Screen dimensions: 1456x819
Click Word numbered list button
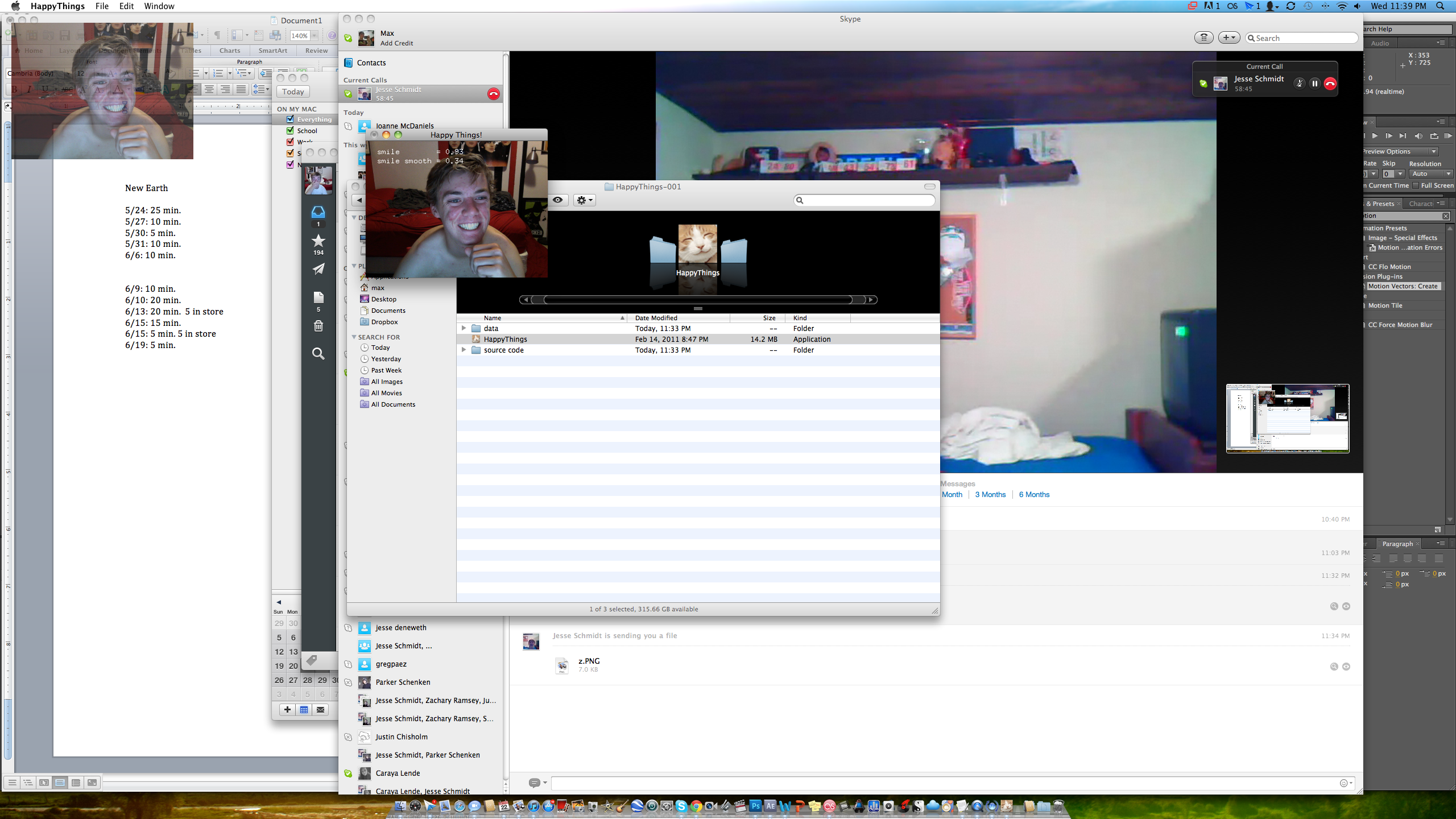click(218, 73)
